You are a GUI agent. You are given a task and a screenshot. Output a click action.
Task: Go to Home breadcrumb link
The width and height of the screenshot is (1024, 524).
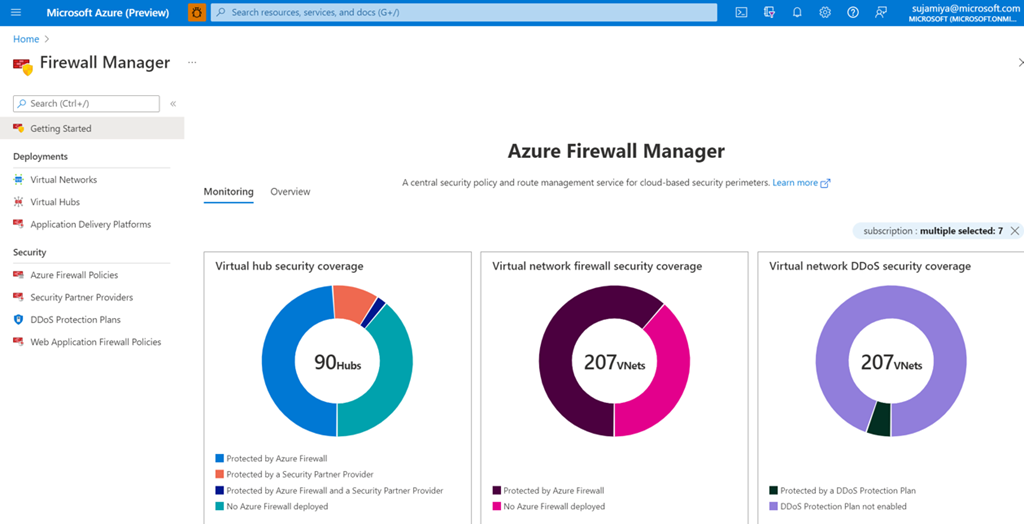(x=26, y=39)
